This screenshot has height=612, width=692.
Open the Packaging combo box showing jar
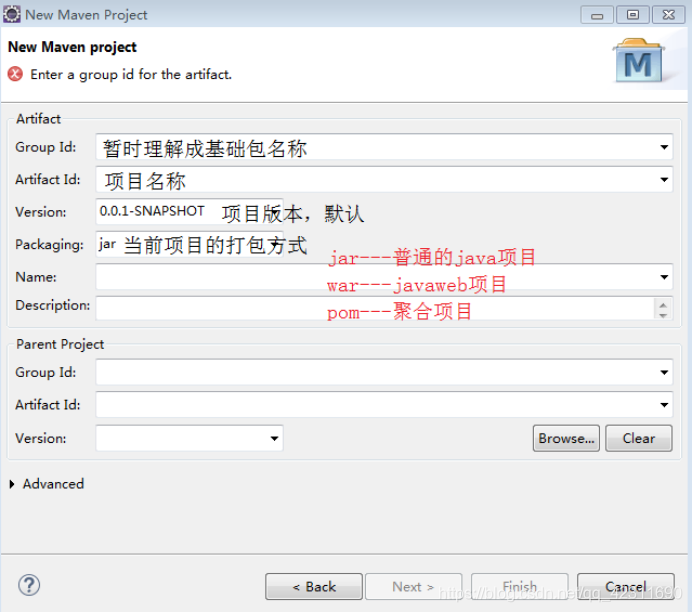[x=190, y=244]
